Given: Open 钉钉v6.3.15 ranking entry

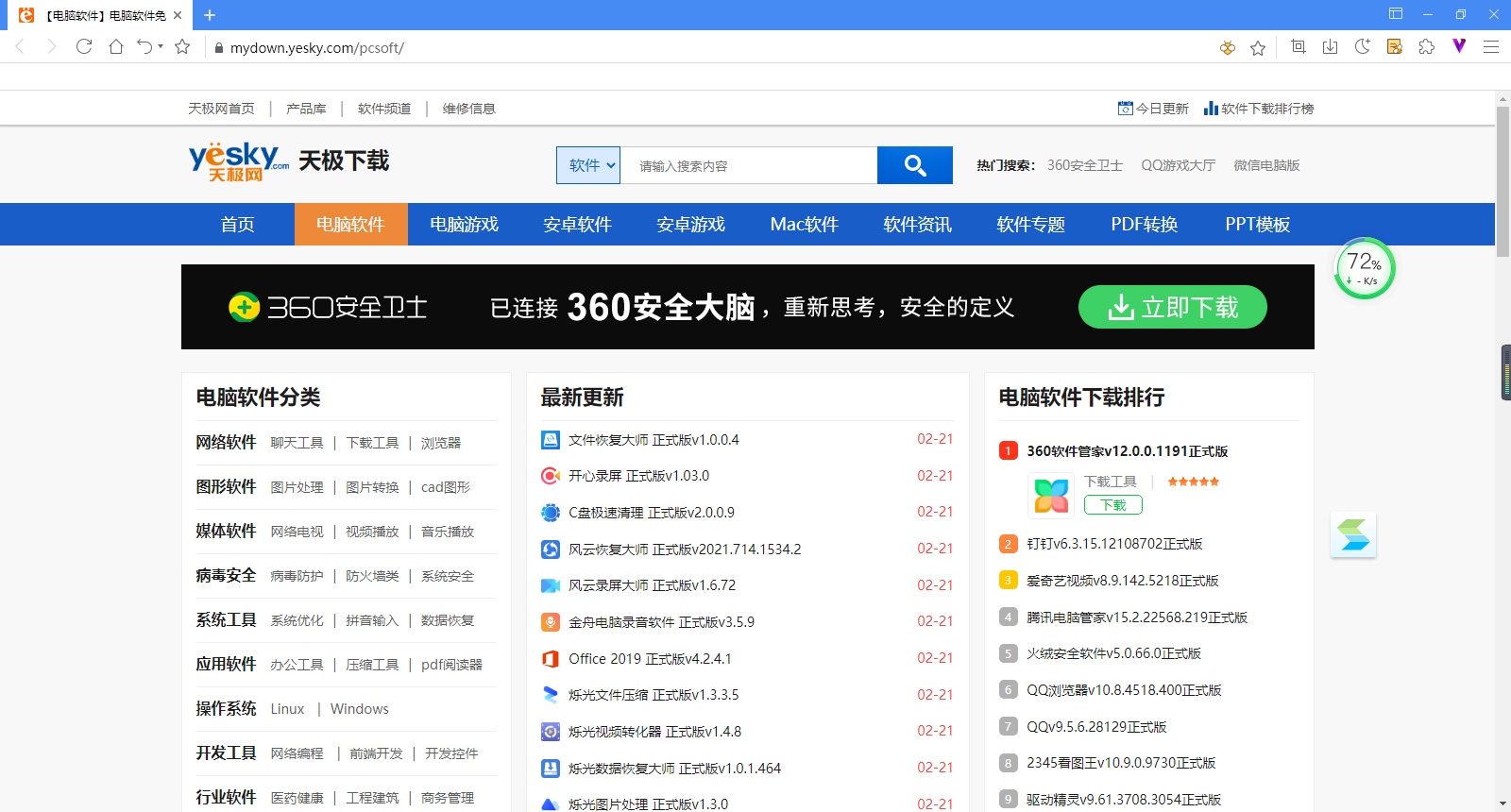Looking at the screenshot, I should (x=1114, y=544).
